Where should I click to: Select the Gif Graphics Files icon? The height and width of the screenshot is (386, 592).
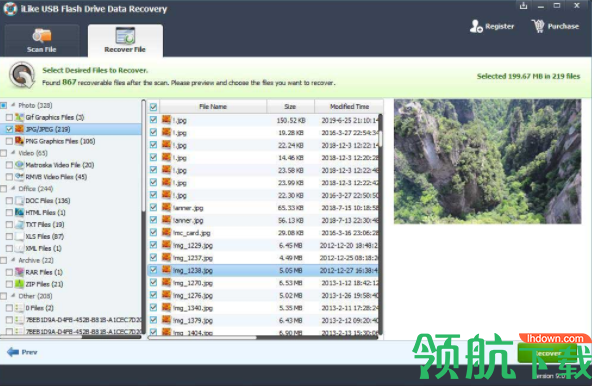point(19,117)
